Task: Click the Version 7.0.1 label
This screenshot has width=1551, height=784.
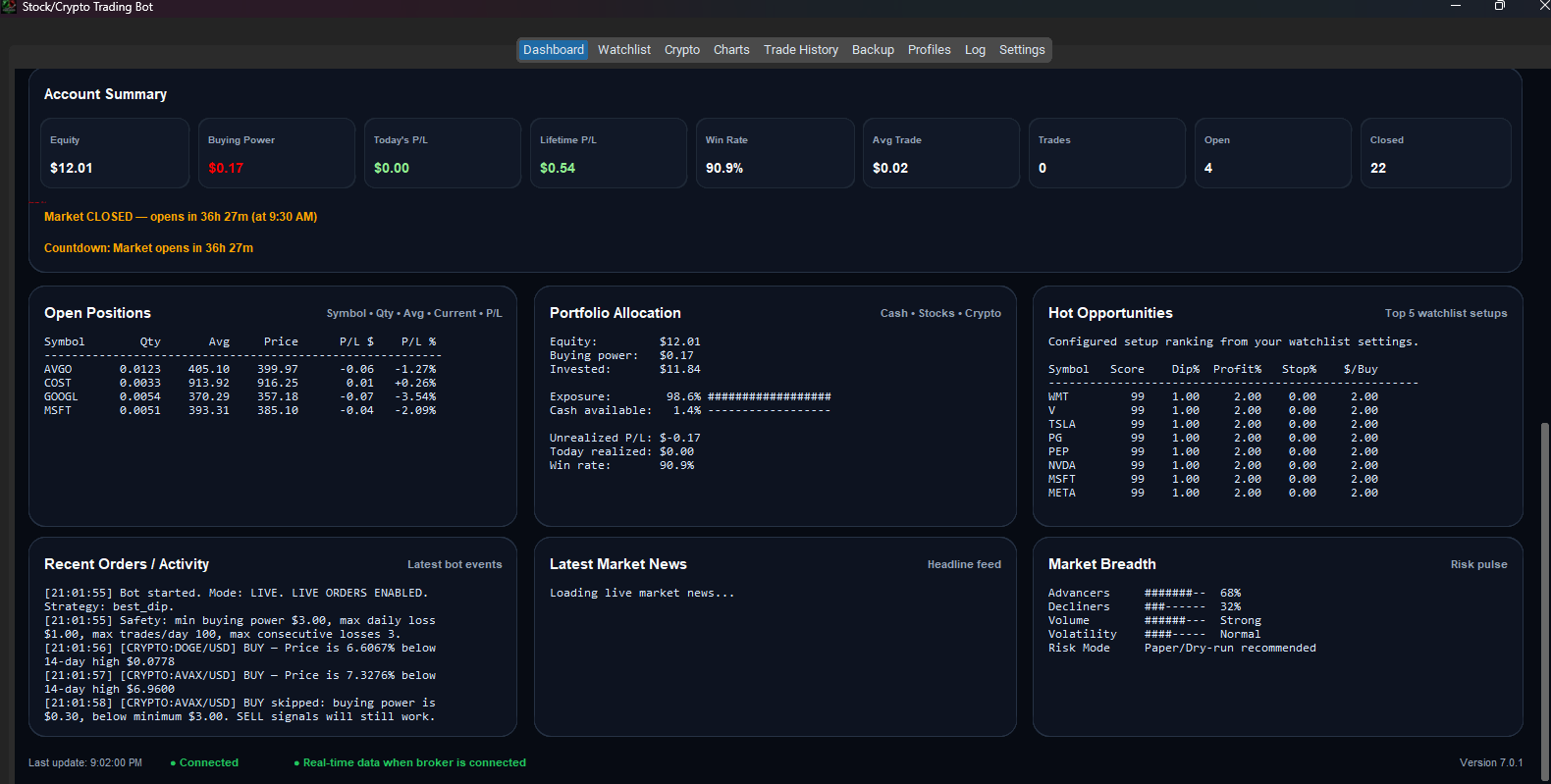Action: coord(1491,762)
